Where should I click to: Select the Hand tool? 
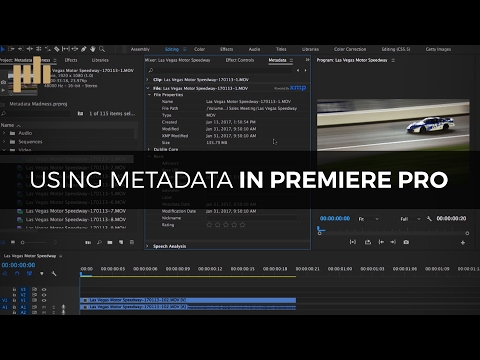[93, 49]
